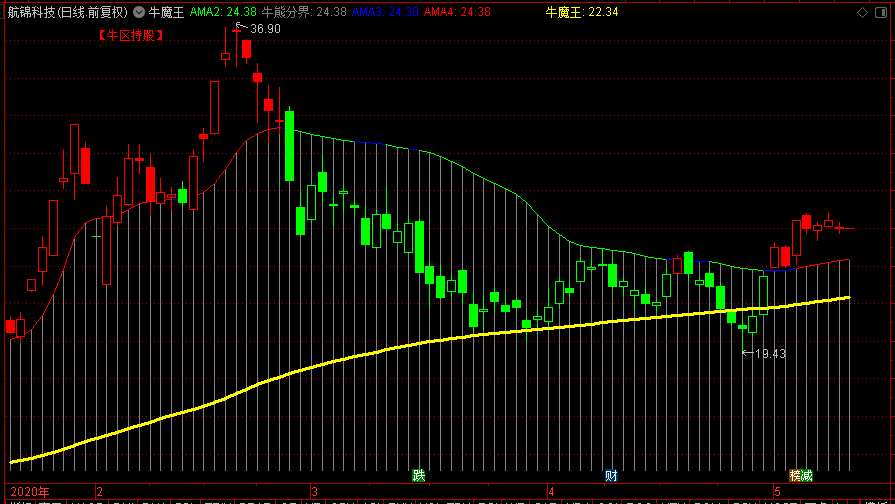Select the 19.43 low price label
This screenshot has width=895, height=504.
770,354
